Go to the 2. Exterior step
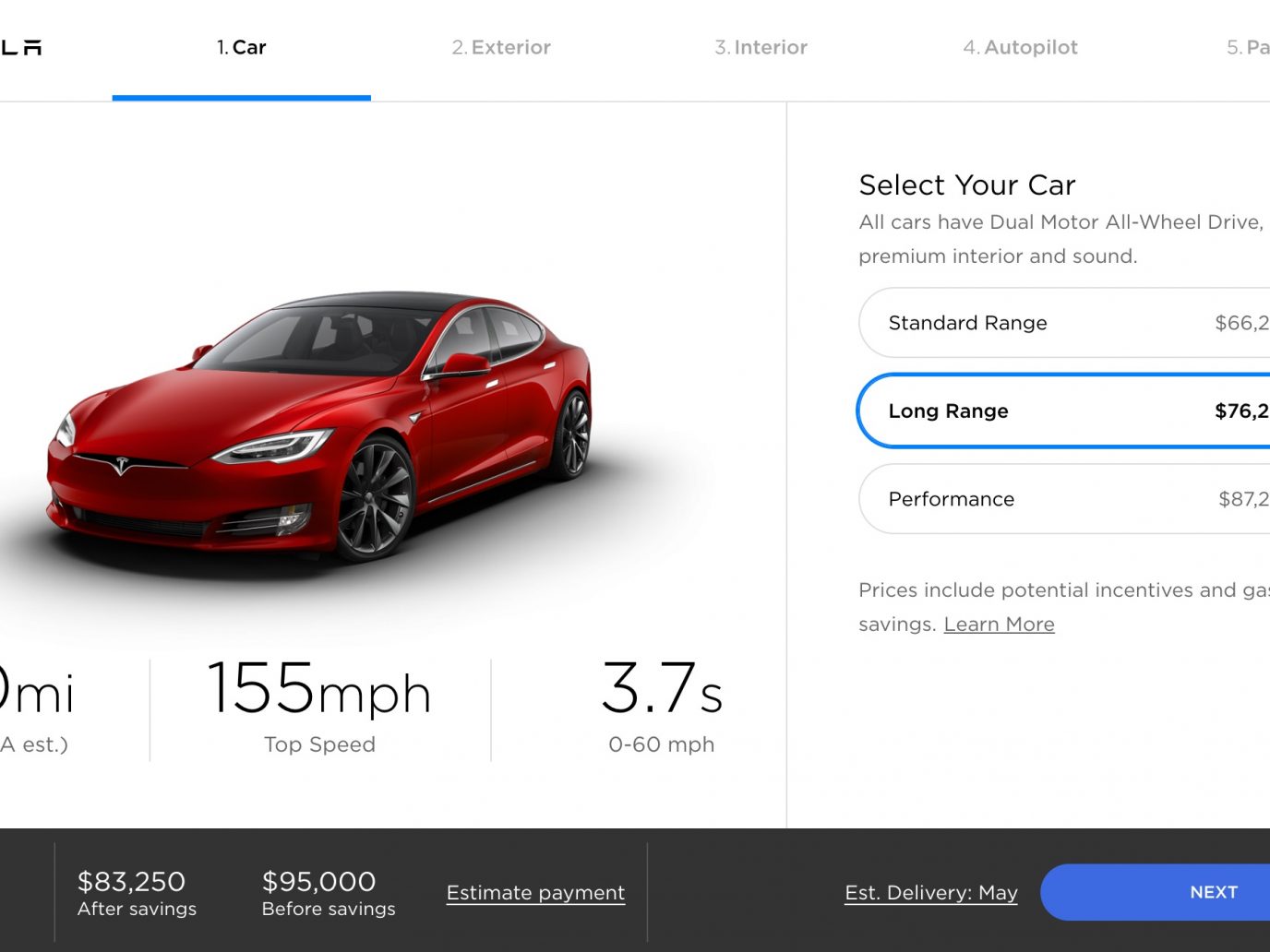The height and width of the screenshot is (952, 1270). point(501,47)
